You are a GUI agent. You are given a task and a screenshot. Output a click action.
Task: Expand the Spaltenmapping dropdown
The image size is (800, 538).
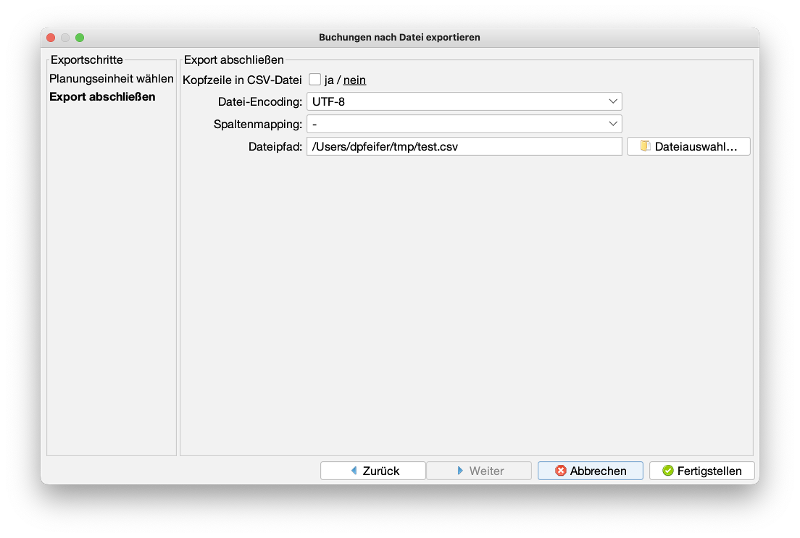point(464,124)
